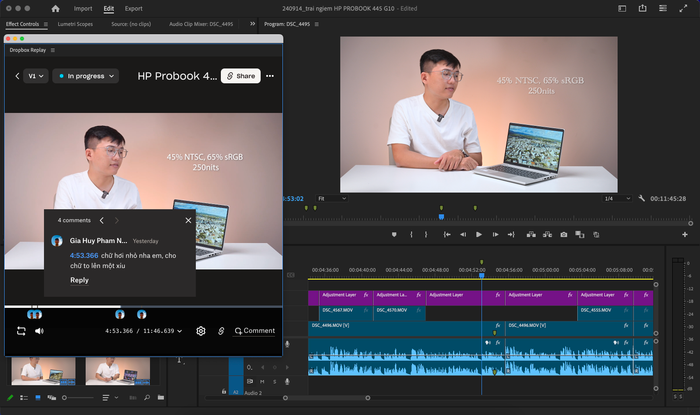Toggle volume in Dropbox Replay player
The height and width of the screenshot is (415, 700).
[x=39, y=331]
